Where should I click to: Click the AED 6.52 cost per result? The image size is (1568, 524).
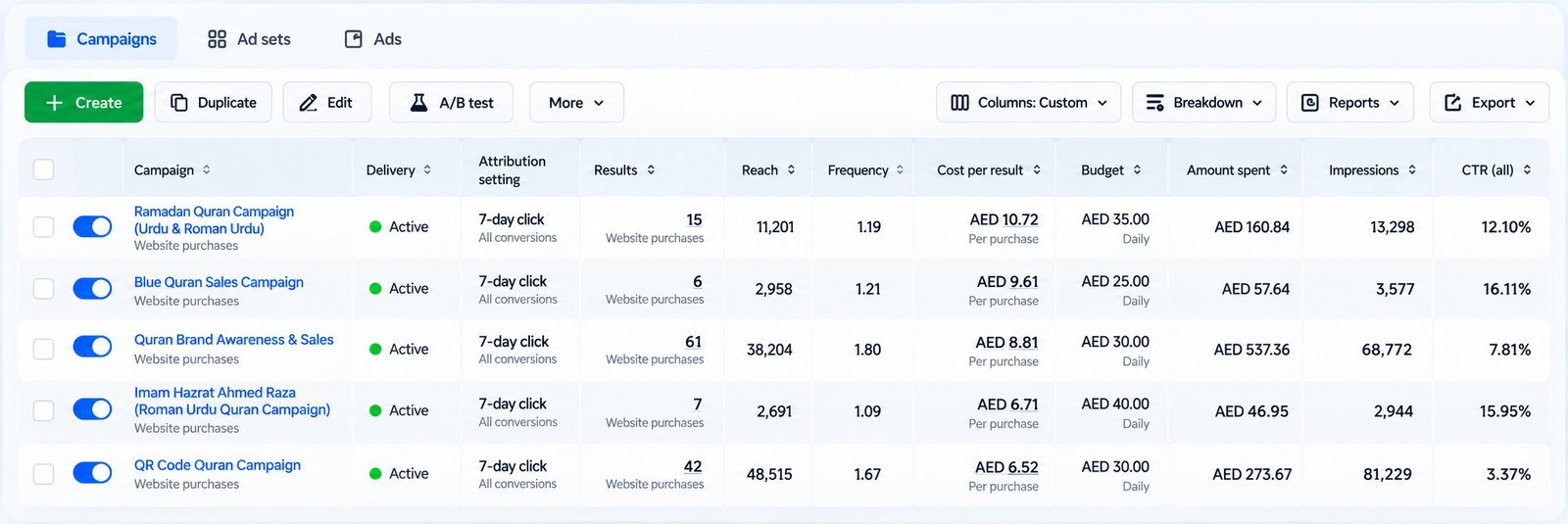(x=1006, y=467)
